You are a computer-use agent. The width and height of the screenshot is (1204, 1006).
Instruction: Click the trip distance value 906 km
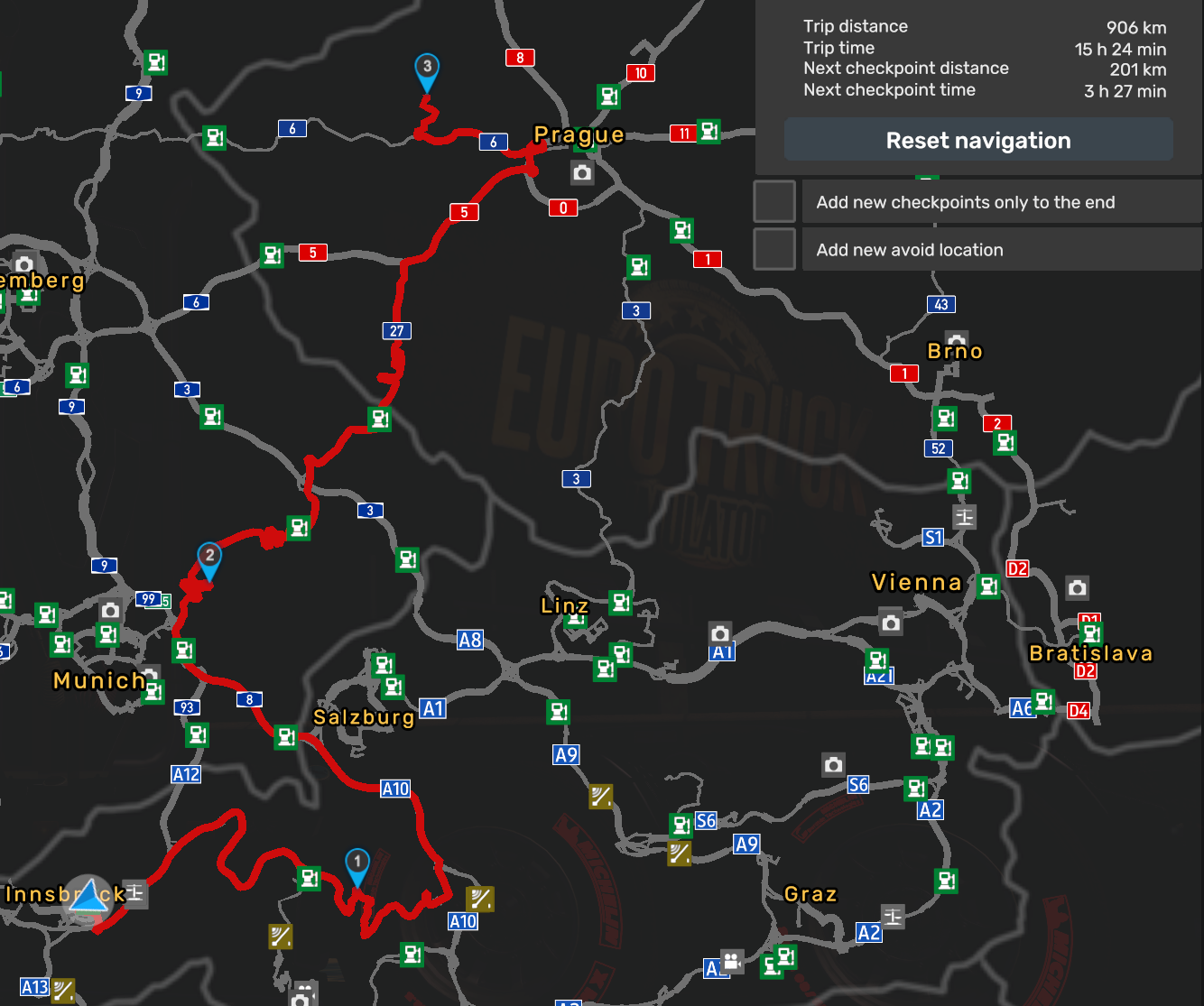(1136, 28)
